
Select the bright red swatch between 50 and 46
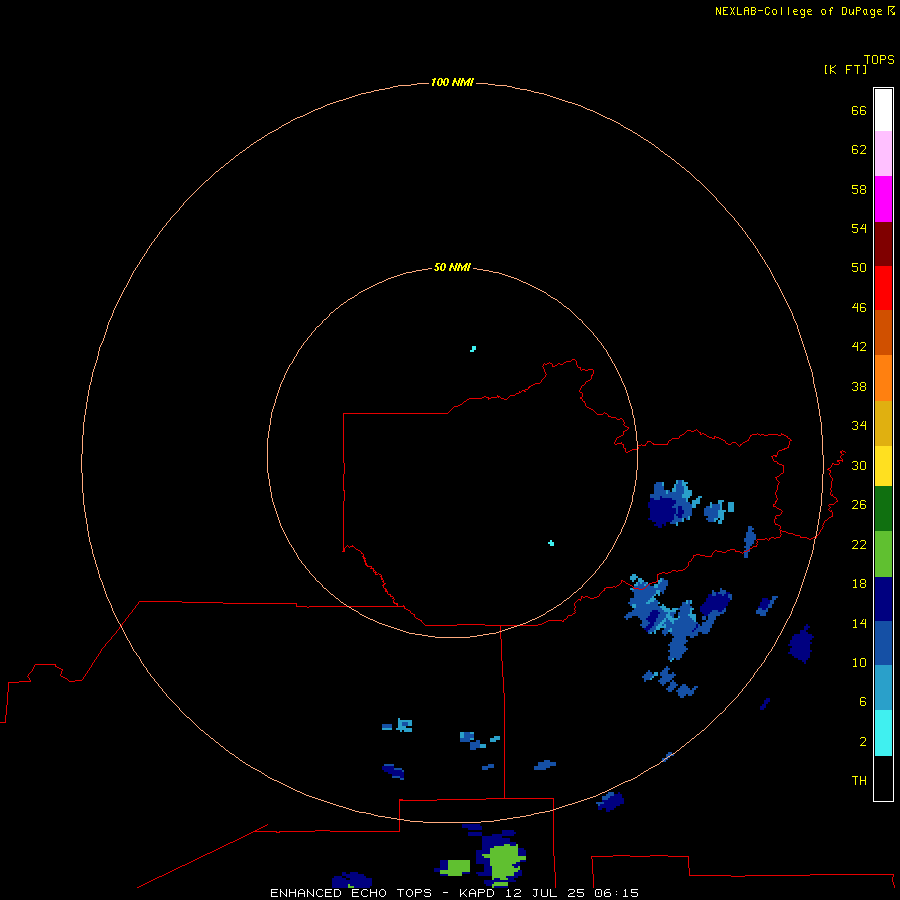[x=883, y=288]
